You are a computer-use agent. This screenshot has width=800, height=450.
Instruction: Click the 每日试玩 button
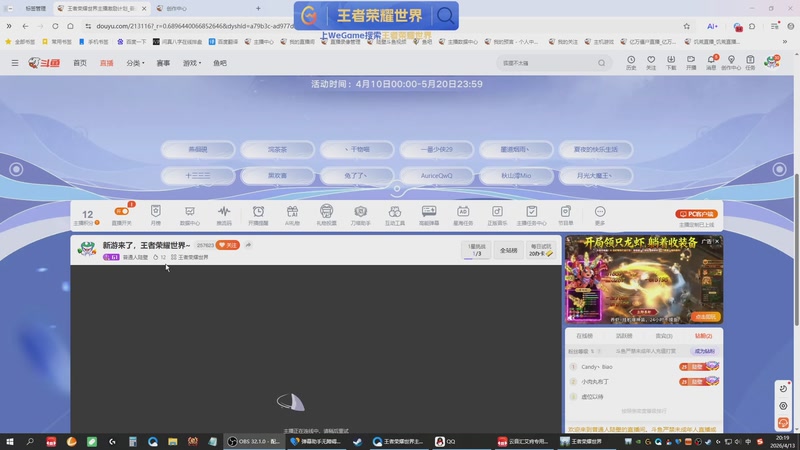(x=541, y=250)
